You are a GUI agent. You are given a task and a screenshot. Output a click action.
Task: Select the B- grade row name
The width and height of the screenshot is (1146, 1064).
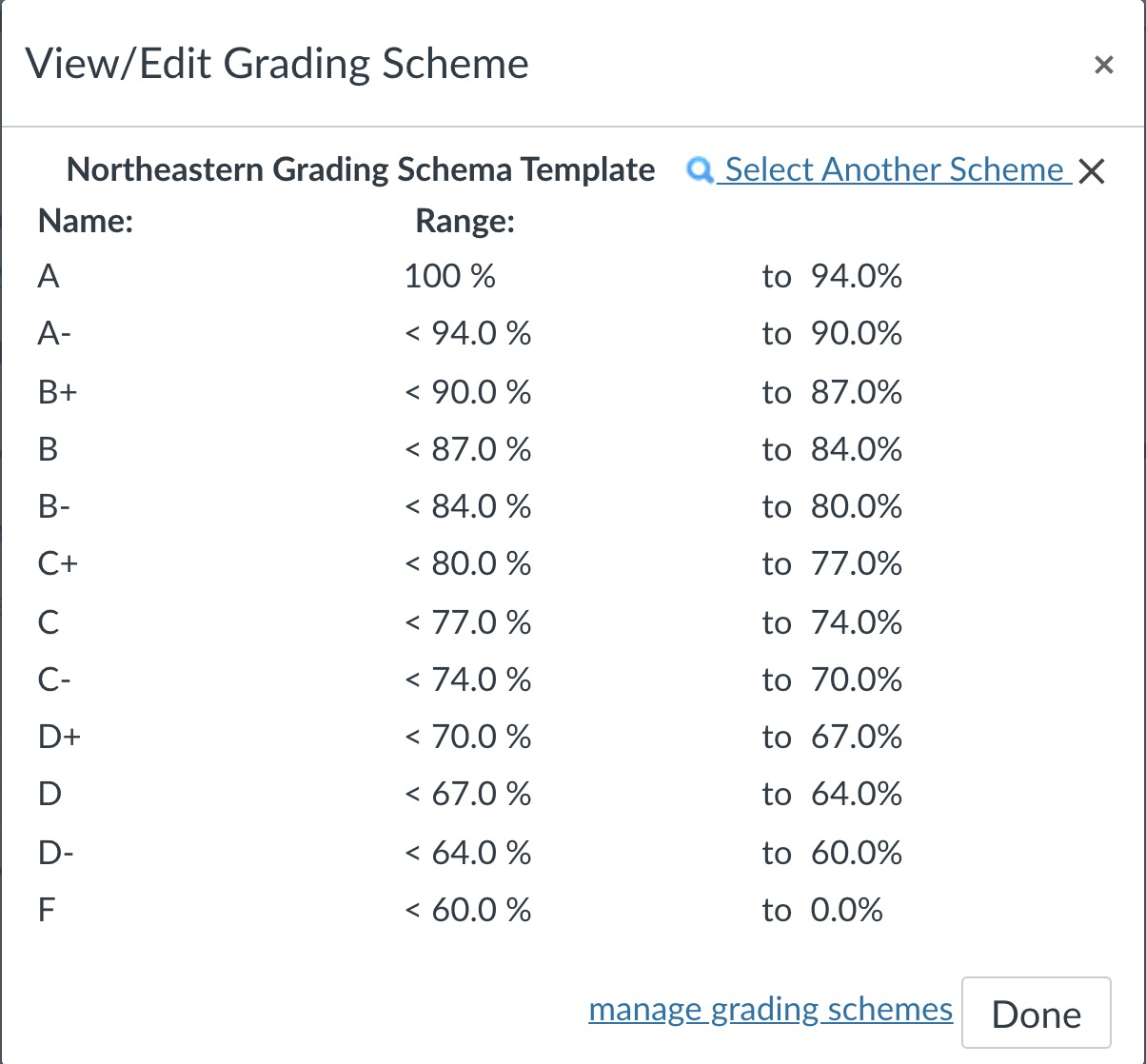53,506
